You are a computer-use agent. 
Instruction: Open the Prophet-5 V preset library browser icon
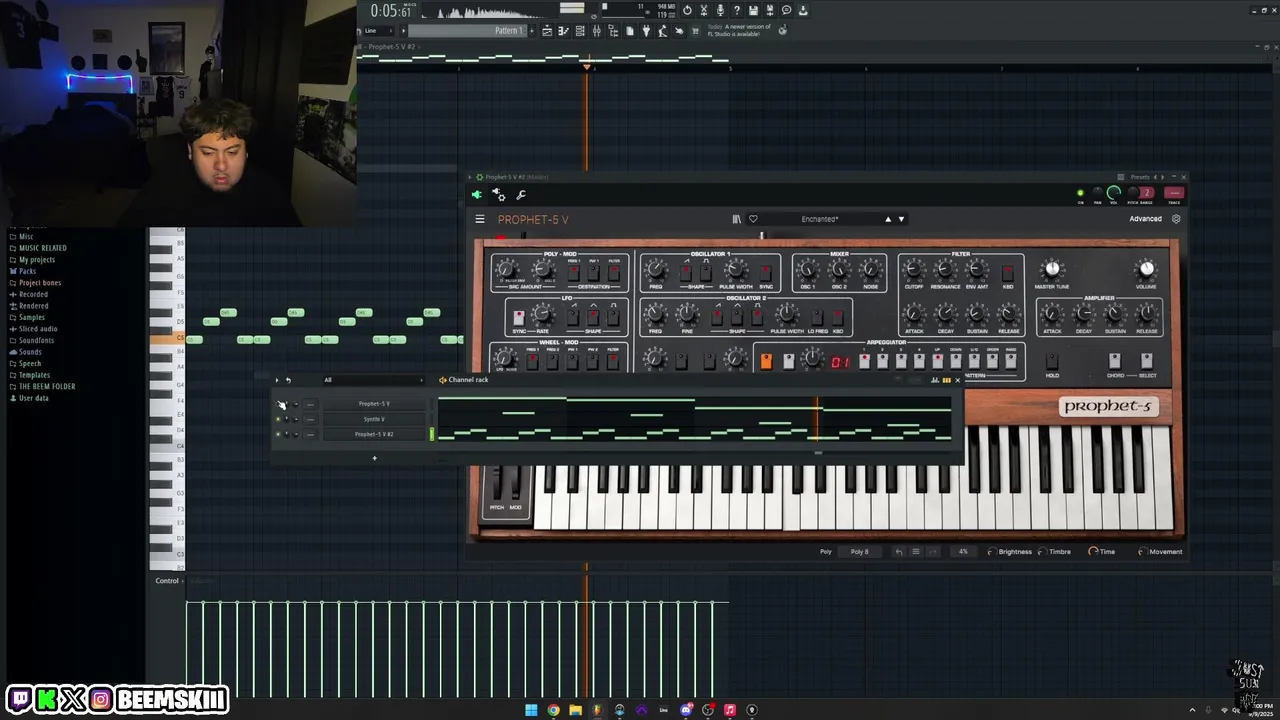pos(737,219)
